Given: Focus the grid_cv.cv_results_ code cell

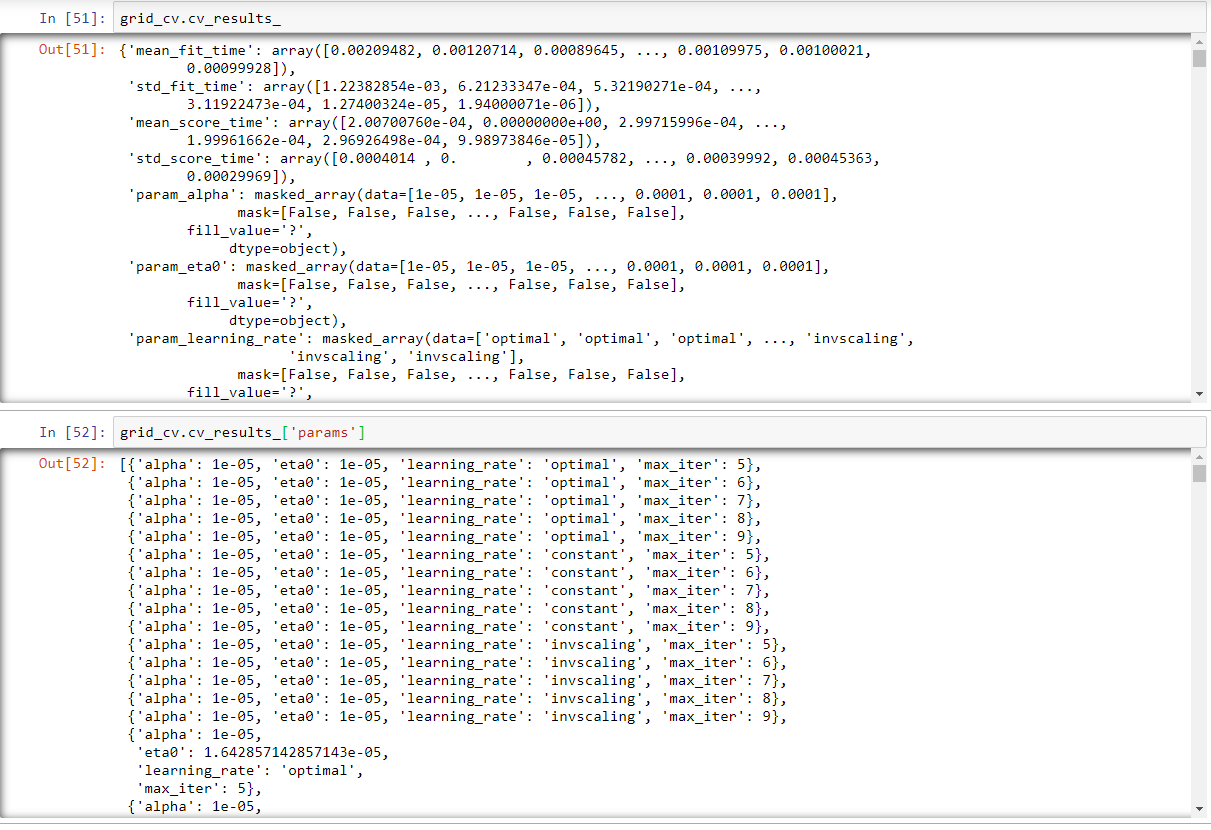Looking at the screenshot, I should click(660, 18).
